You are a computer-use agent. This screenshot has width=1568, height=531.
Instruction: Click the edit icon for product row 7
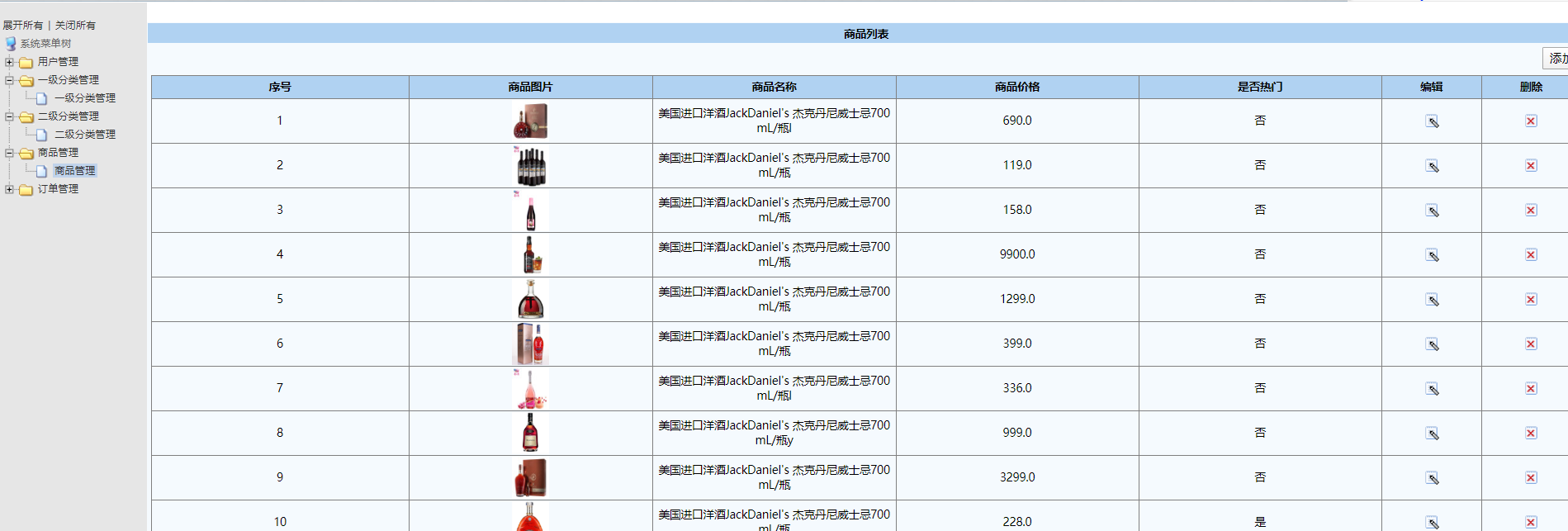pyautogui.click(x=1432, y=389)
